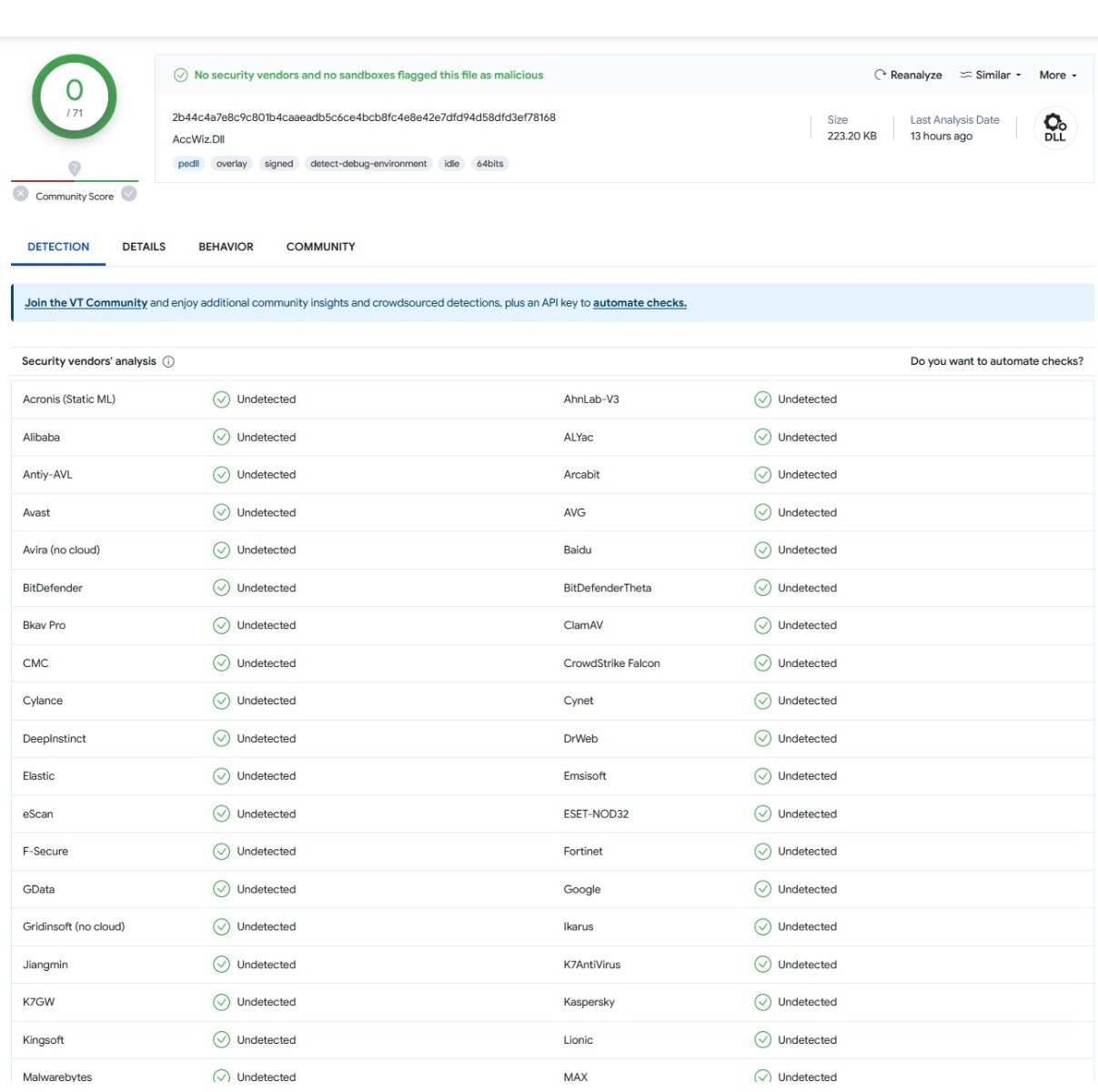The image size is (1098, 1092).
Task: Click the Reanalyze button label
Action: [x=916, y=75]
